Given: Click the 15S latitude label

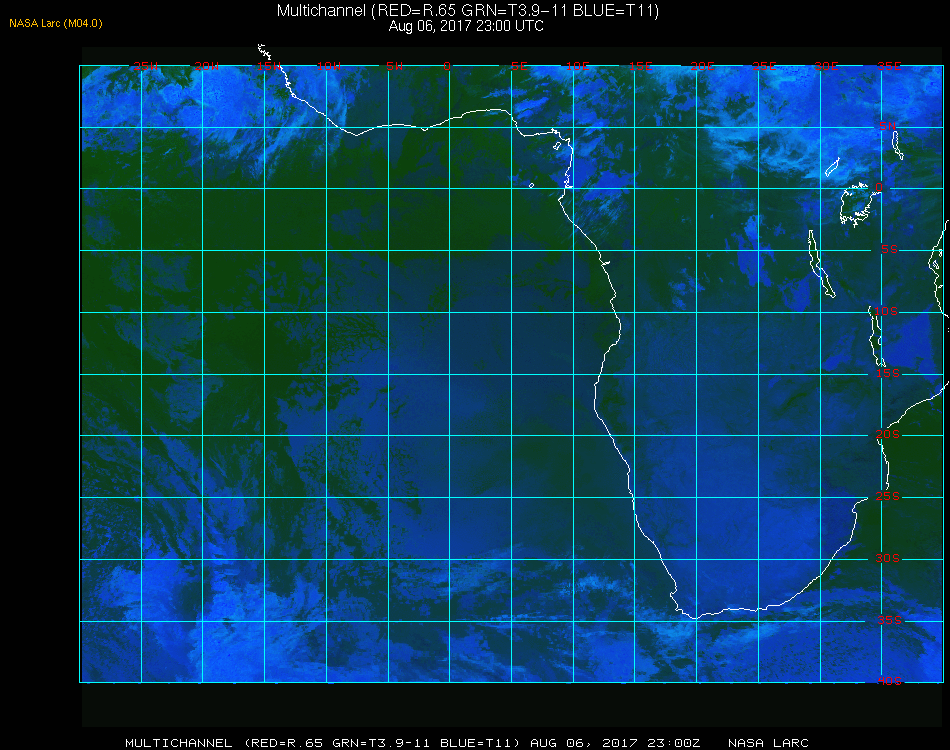Looking at the screenshot, I should pos(888,373).
